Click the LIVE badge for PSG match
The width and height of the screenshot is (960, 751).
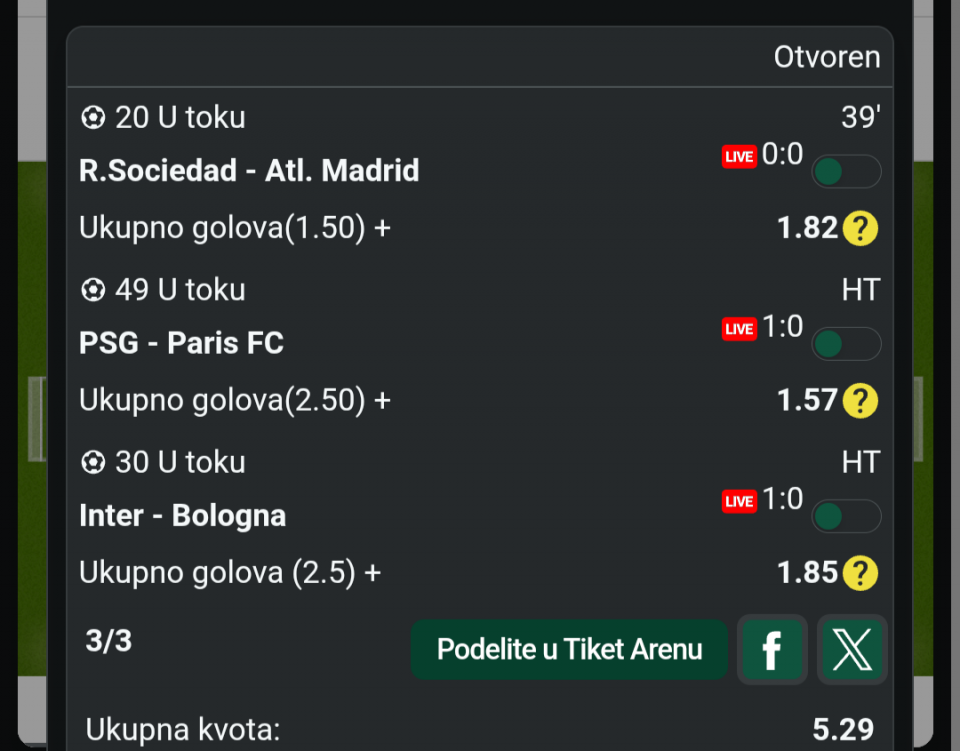[739, 329]
